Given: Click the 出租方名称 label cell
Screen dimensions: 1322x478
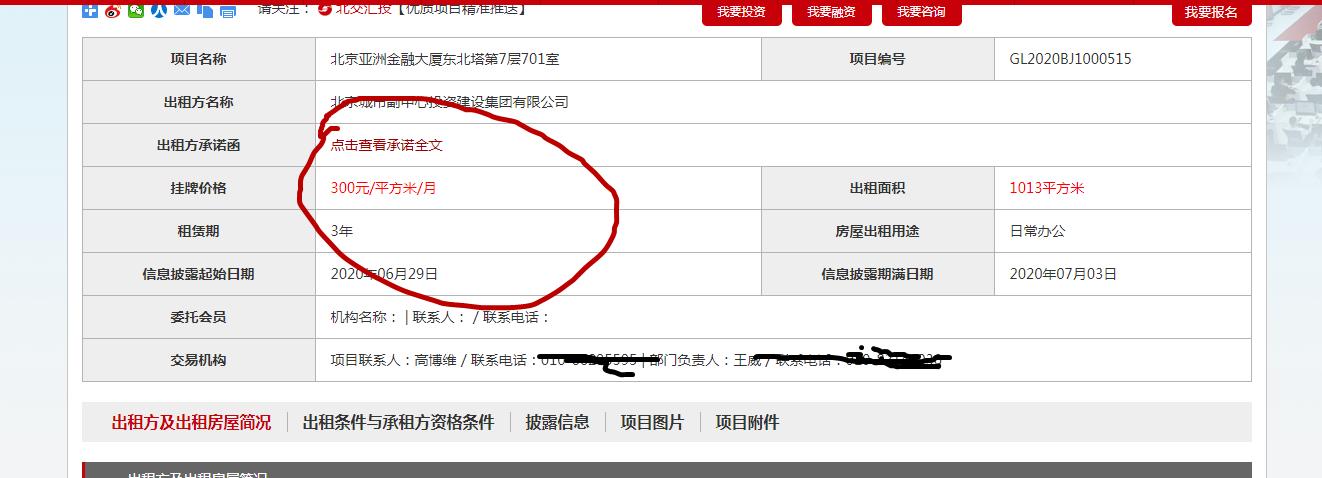Looking at the screenshot, I should (x=199, y=102).
